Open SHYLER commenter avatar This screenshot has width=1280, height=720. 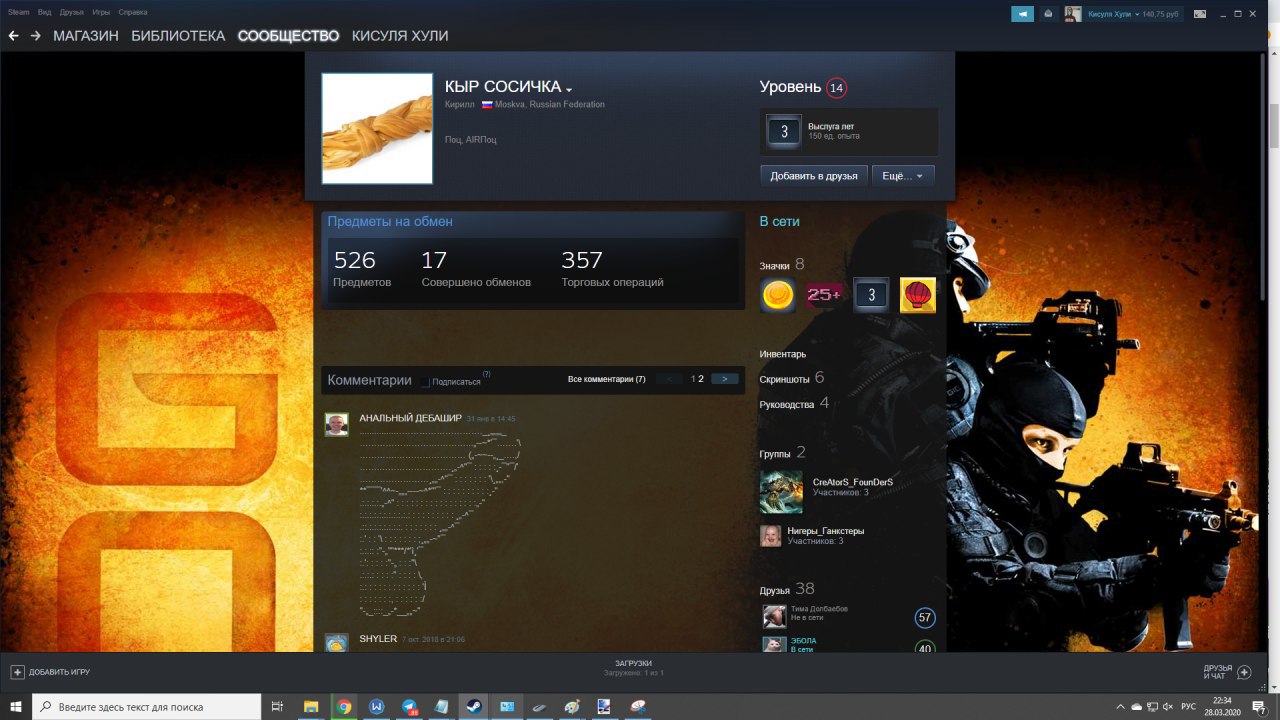pos(336,643)
